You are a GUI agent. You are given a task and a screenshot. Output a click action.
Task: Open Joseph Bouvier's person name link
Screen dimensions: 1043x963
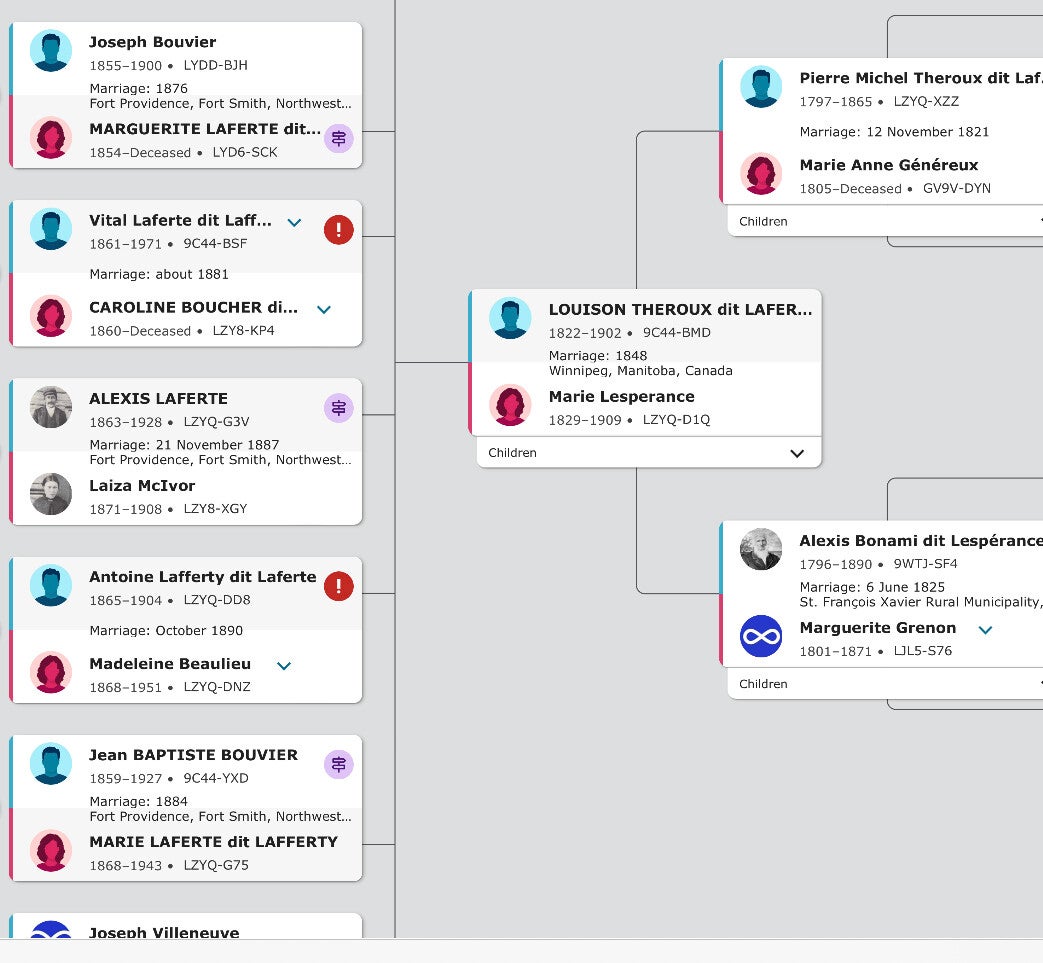tap(152, 42)
